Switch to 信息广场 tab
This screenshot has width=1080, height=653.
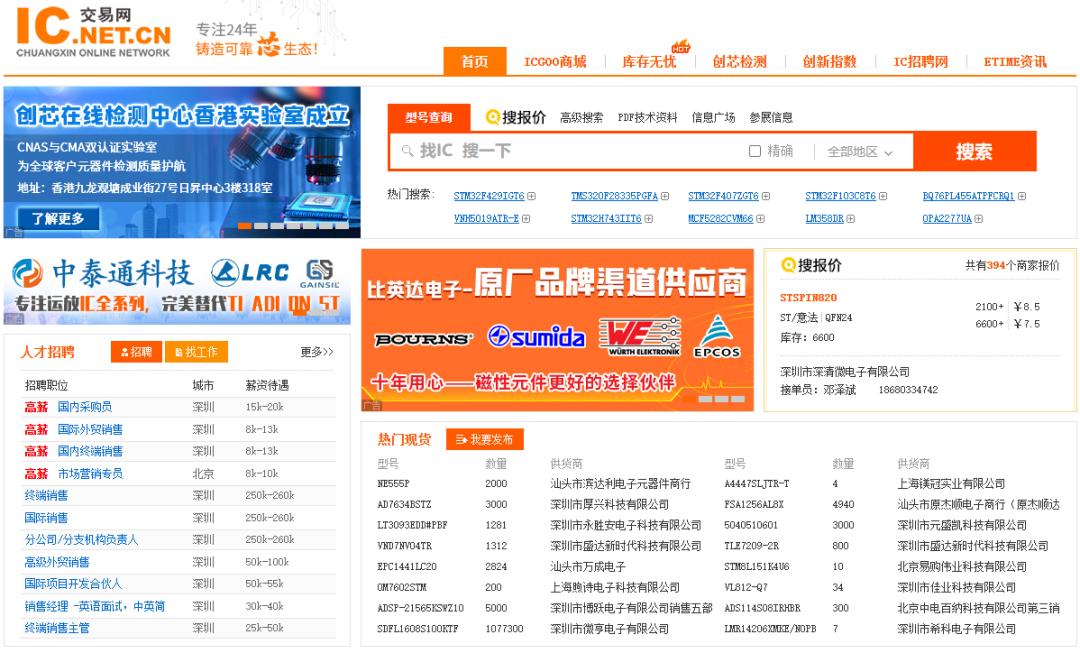tap(714, 118)
